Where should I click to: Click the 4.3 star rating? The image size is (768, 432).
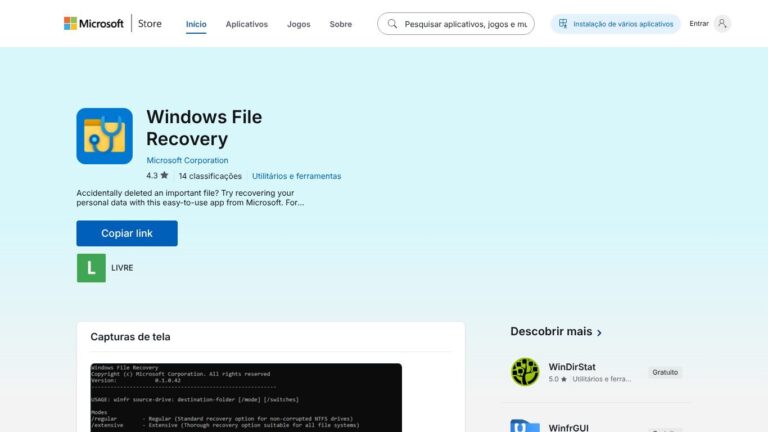(x=157, y=175)
